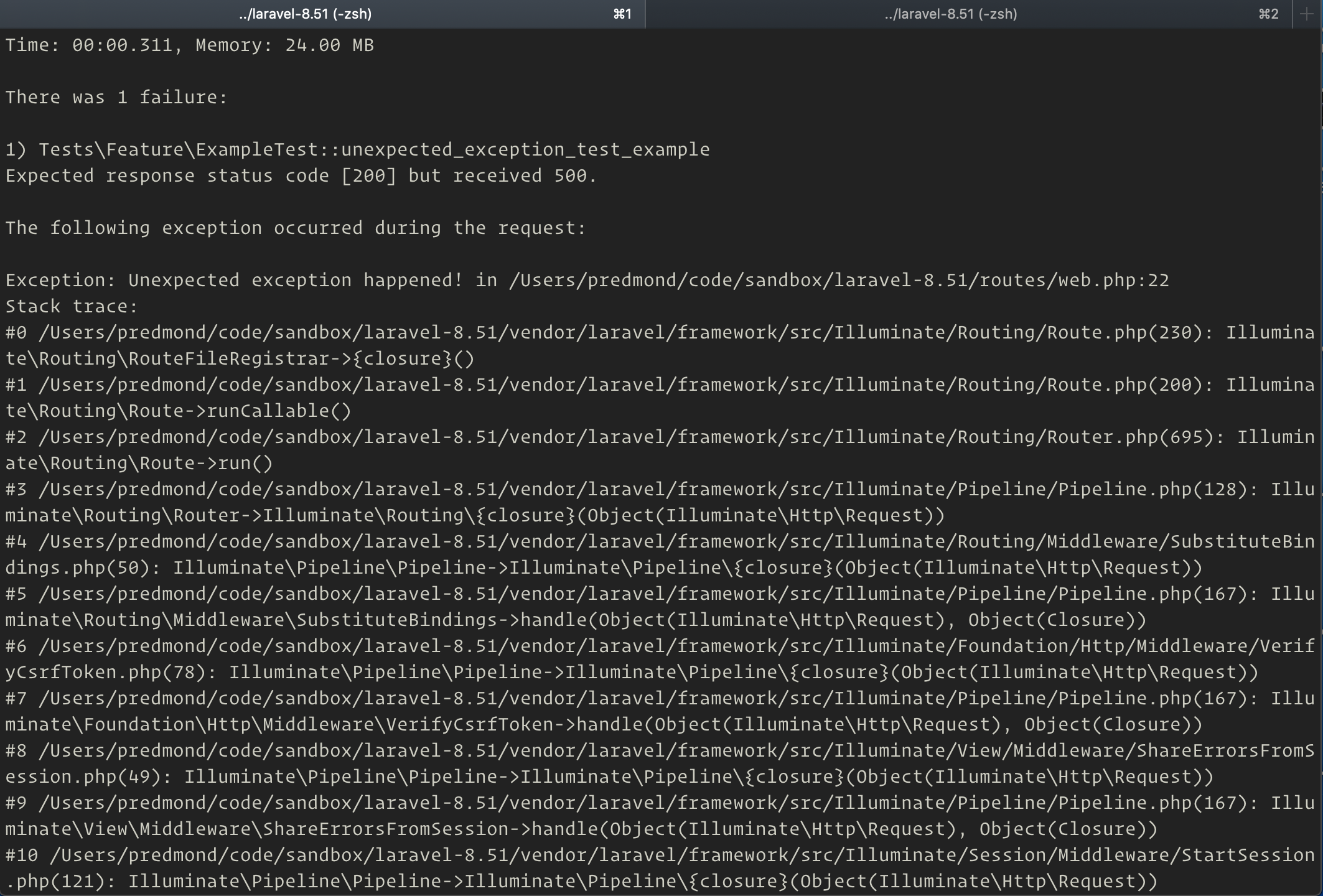Image resolution: width=1323 pixels, height=896 pixels.
Task: Click stack frame #3 Pipeline.php(128) line
Action: pos(660,490)
